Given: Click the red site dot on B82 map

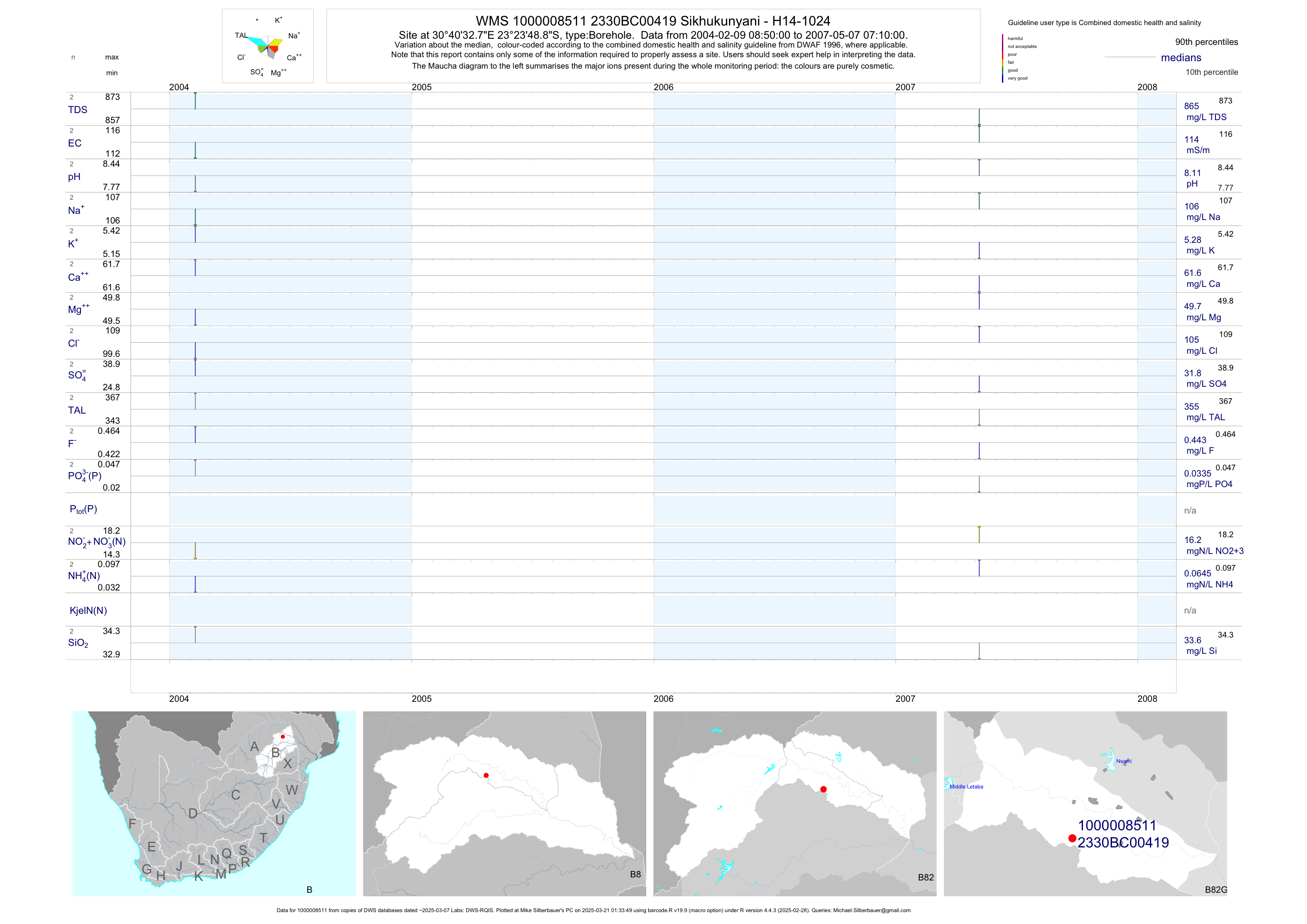Looking at the screenshot, I should [823, 789].
